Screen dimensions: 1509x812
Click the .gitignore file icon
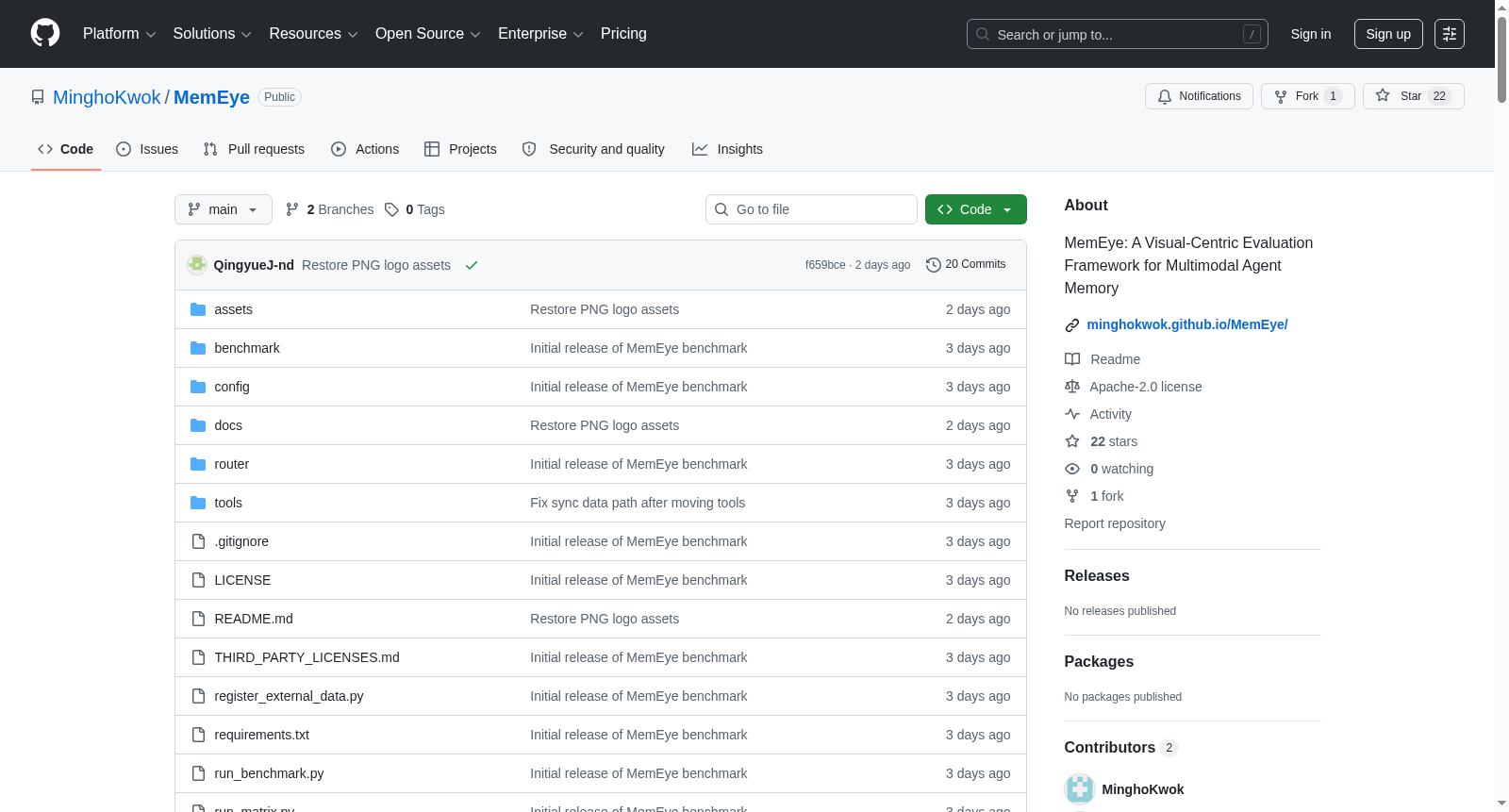pos(198,541)
